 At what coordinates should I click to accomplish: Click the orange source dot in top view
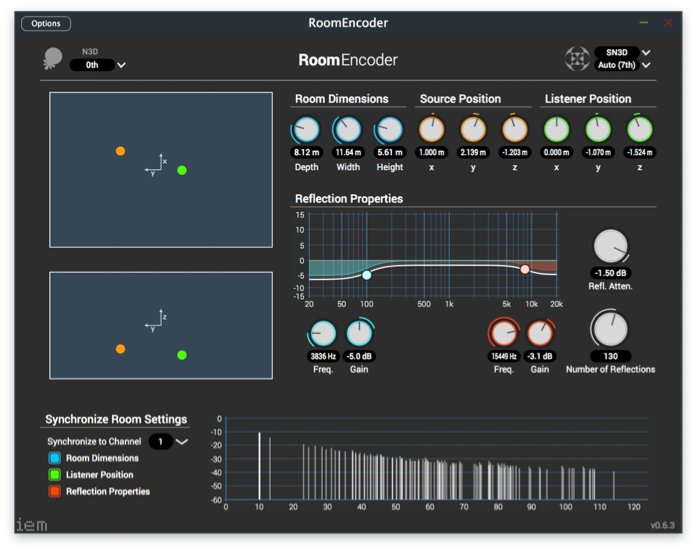click(x=120, y=151)
